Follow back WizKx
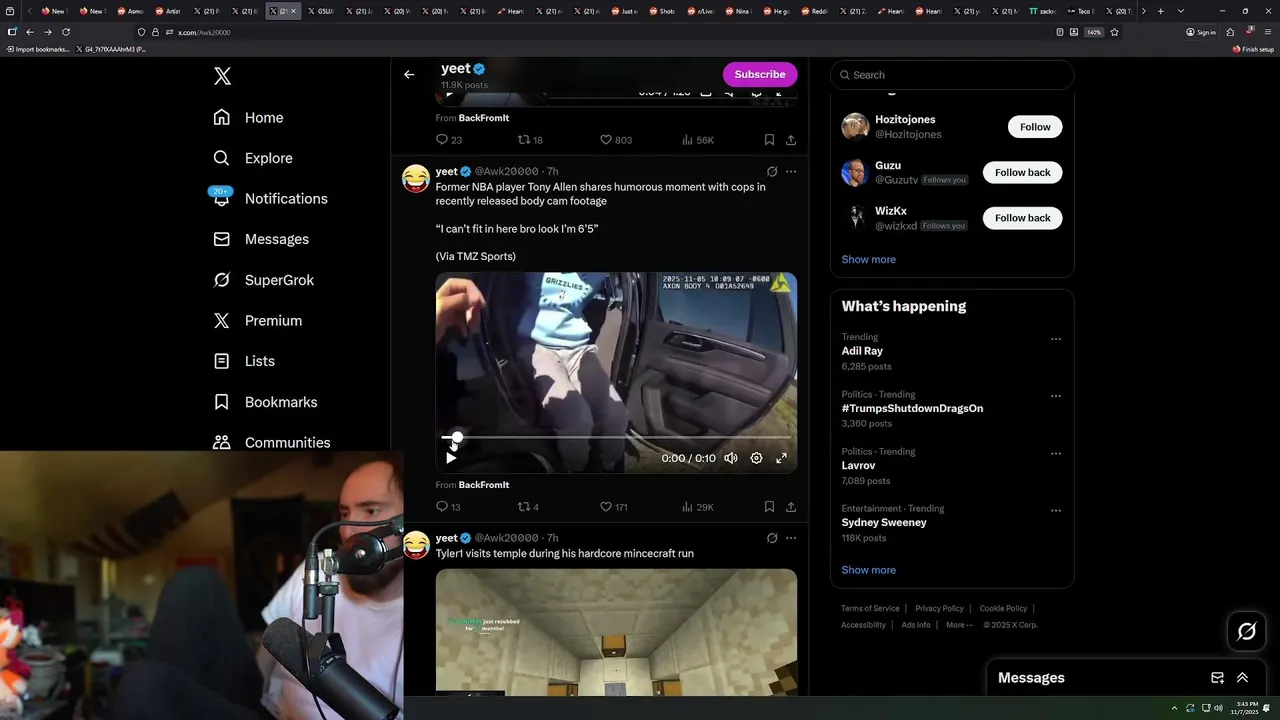The image size is (1280, 720). click(x=1022, y=218)
